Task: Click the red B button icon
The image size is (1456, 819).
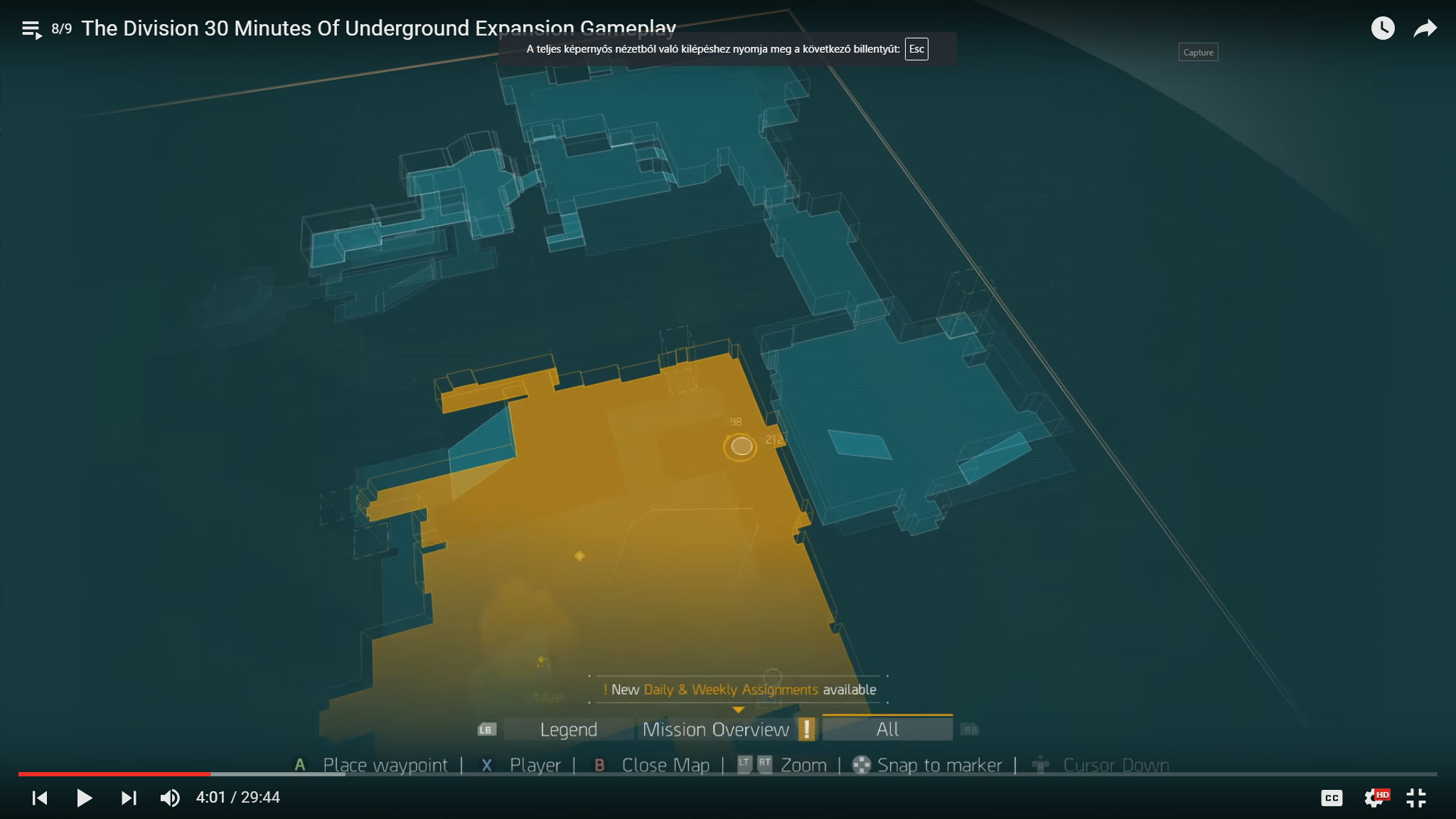Action: (x=599, y=765)
